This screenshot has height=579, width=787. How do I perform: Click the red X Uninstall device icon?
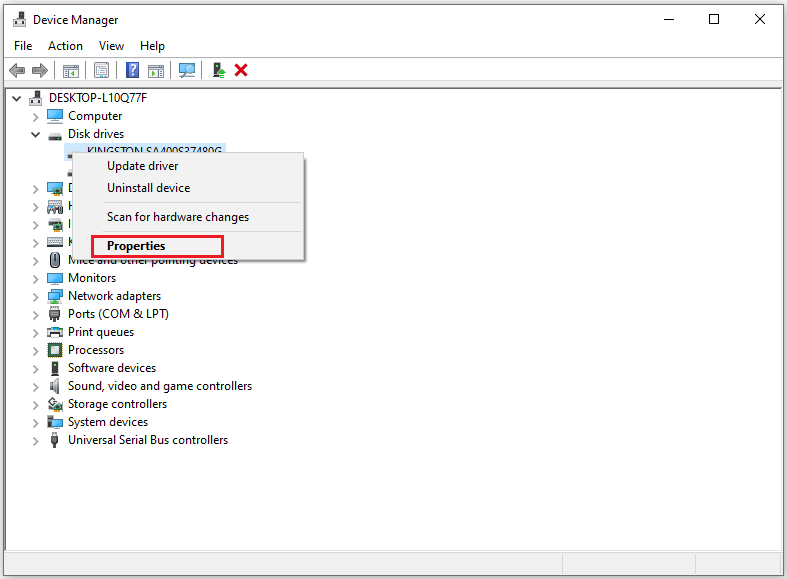(x=241, y=70)
